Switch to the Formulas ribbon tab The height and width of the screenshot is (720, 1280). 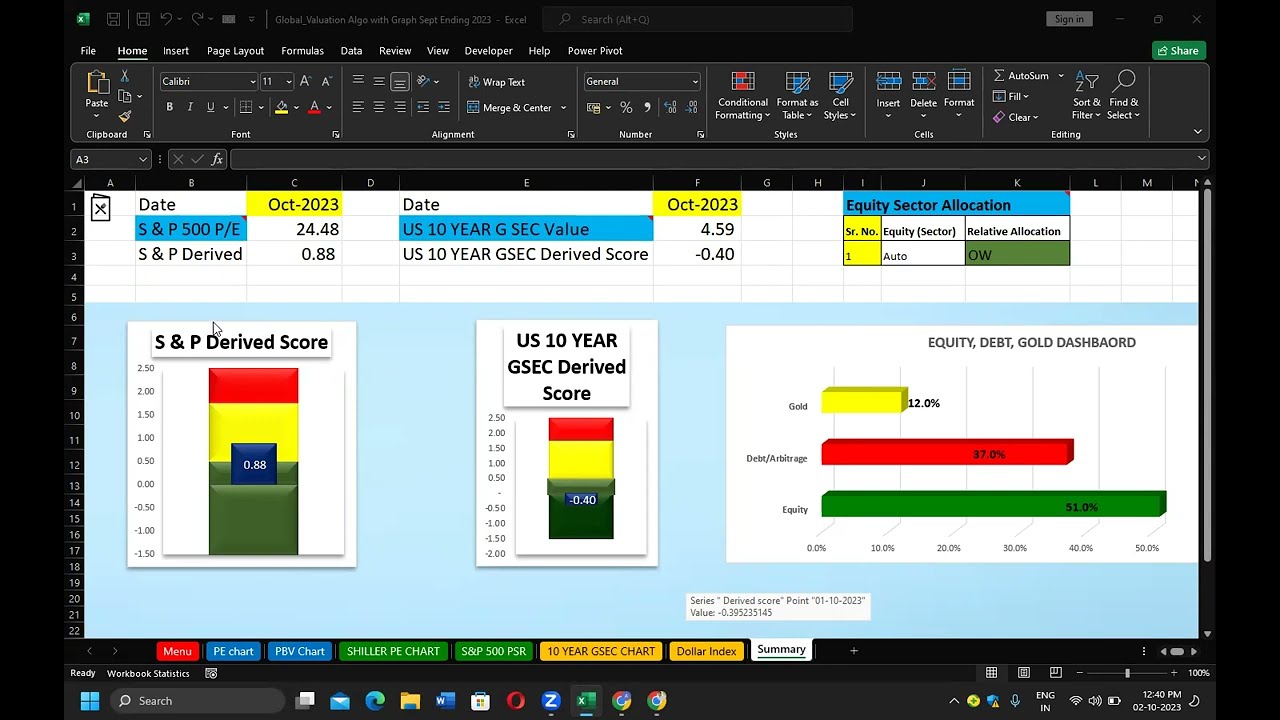(302, 51)
